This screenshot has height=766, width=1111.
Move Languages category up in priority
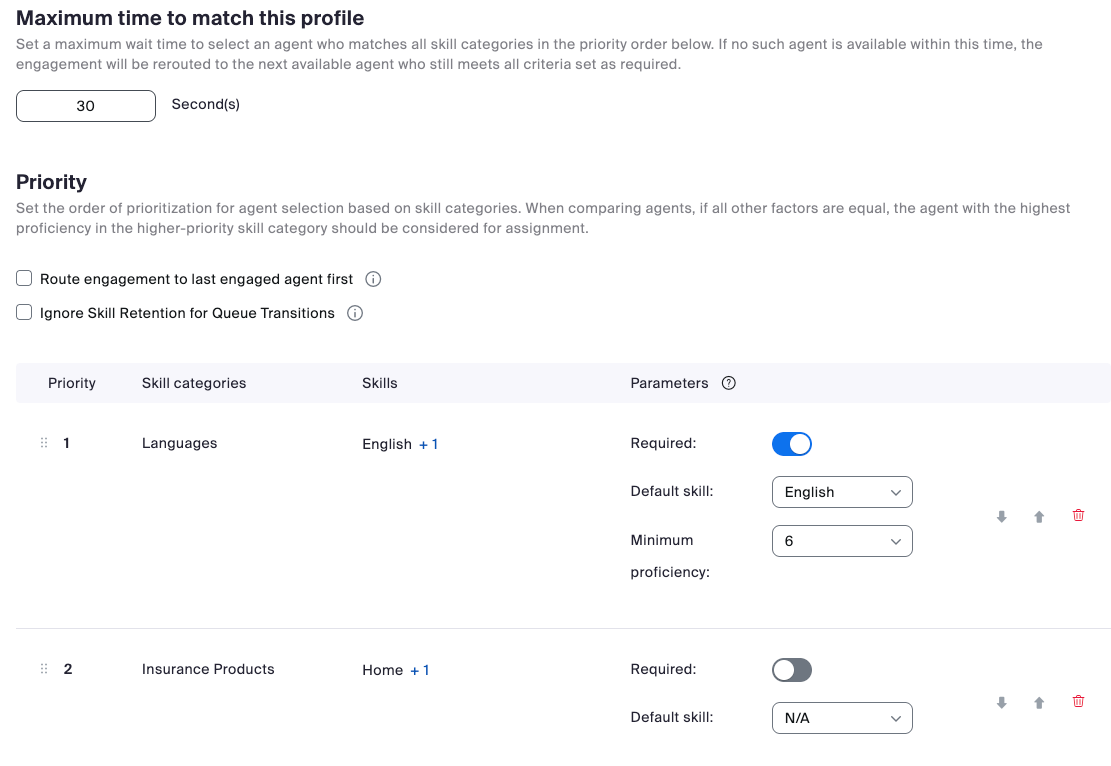(x=1039, y=517)
